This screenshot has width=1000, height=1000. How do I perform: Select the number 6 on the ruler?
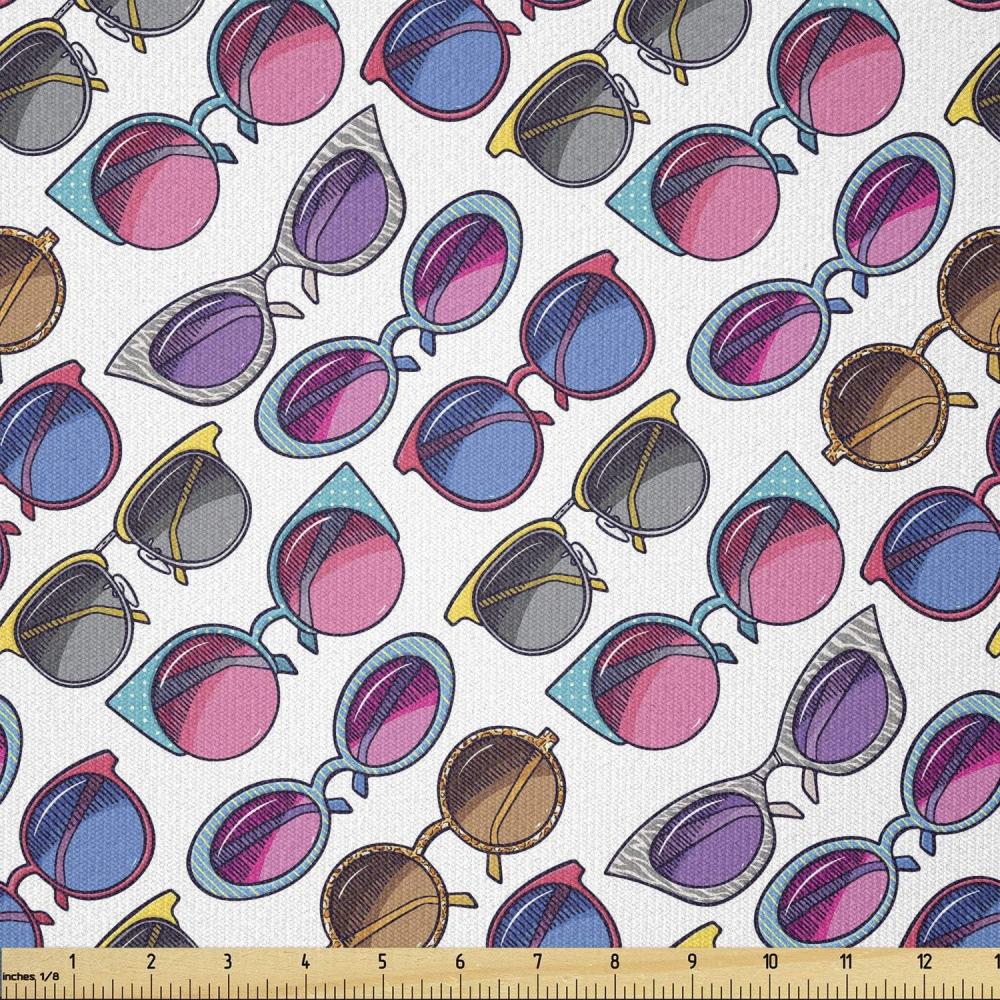[x=460, y=961]
